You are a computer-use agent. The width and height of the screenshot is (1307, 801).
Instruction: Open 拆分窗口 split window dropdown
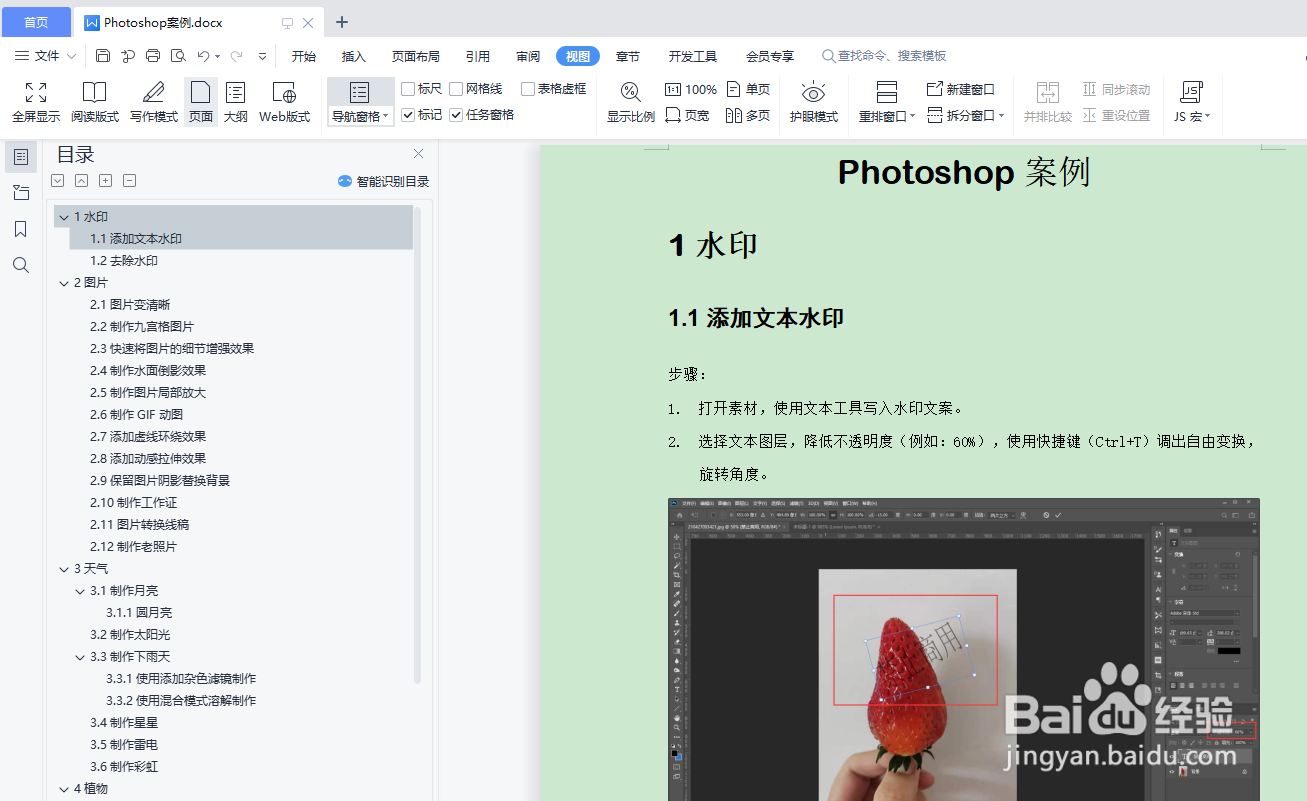(x=966, y=115)
